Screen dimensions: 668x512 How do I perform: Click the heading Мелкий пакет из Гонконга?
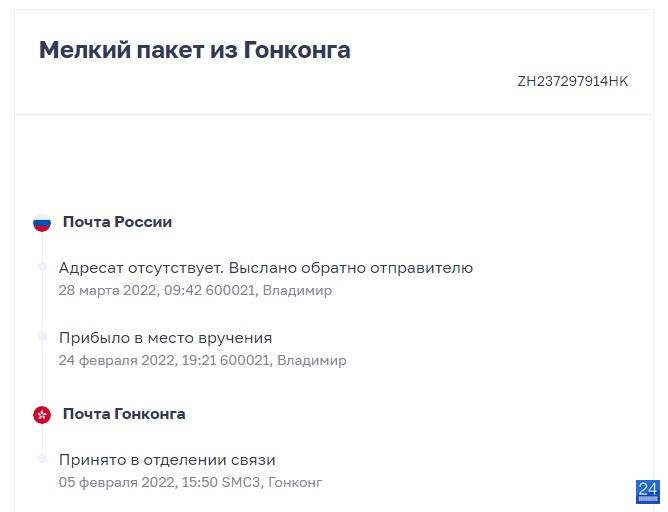[x=195, y=50]
